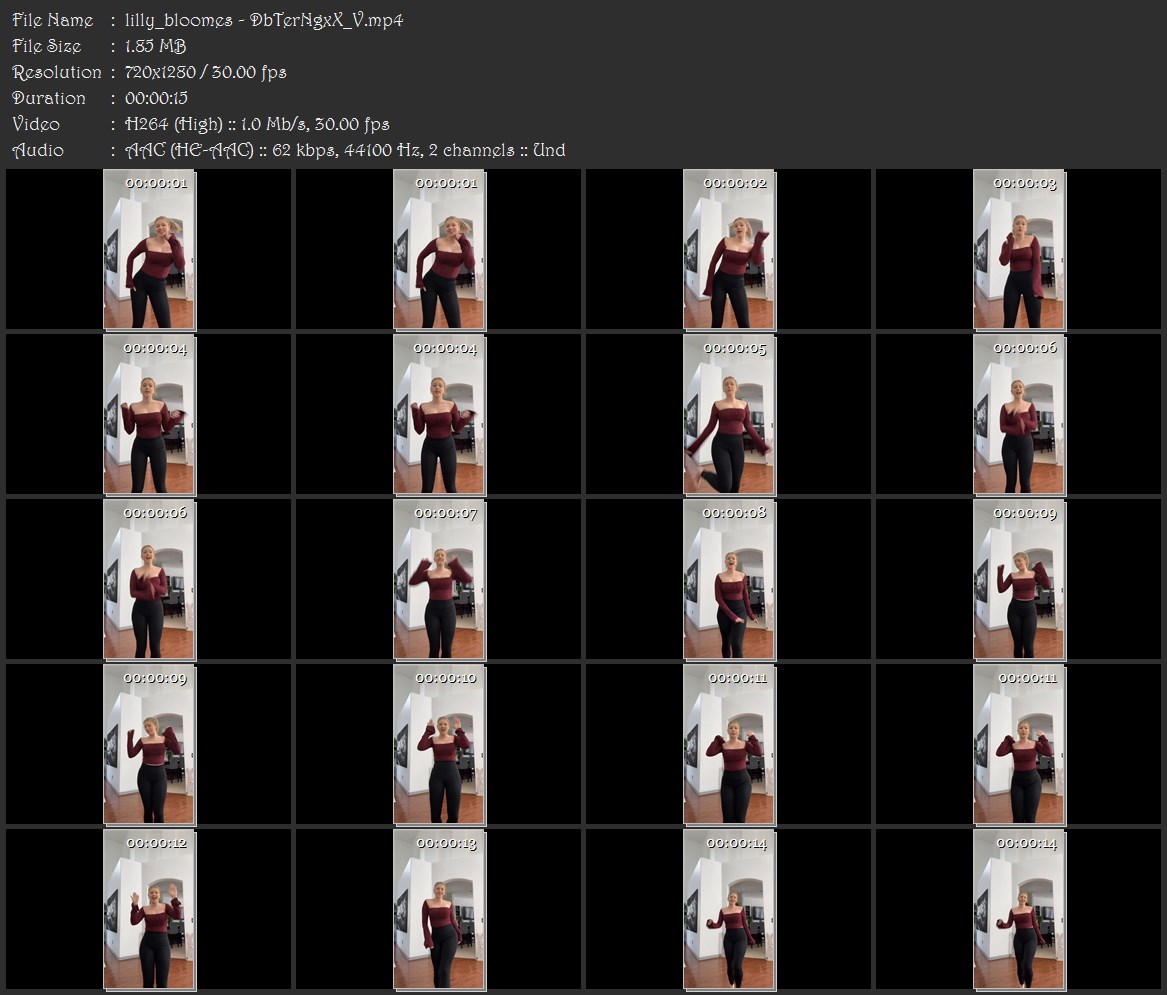Viewport: 1167px width, 995px height.
Task: Pick the frame stamped 00:00:12
Action: click(149, 909)
